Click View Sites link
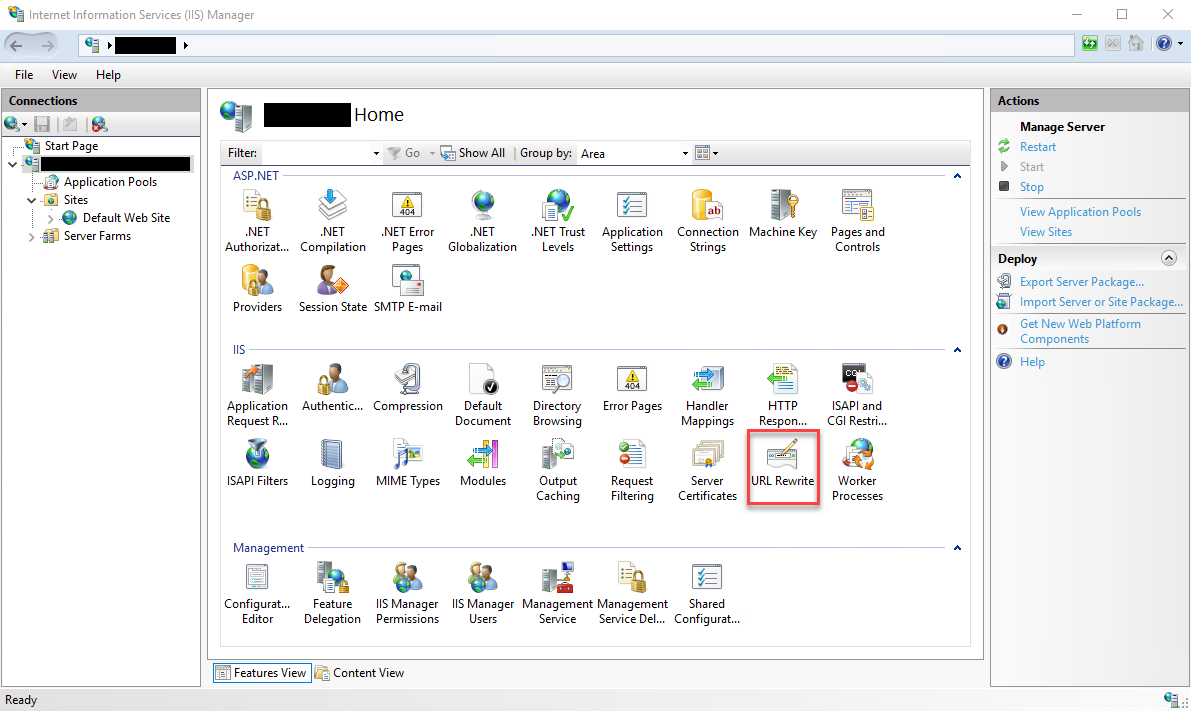This screenshot has height=711, width=1191. (x=1046, y=232)
